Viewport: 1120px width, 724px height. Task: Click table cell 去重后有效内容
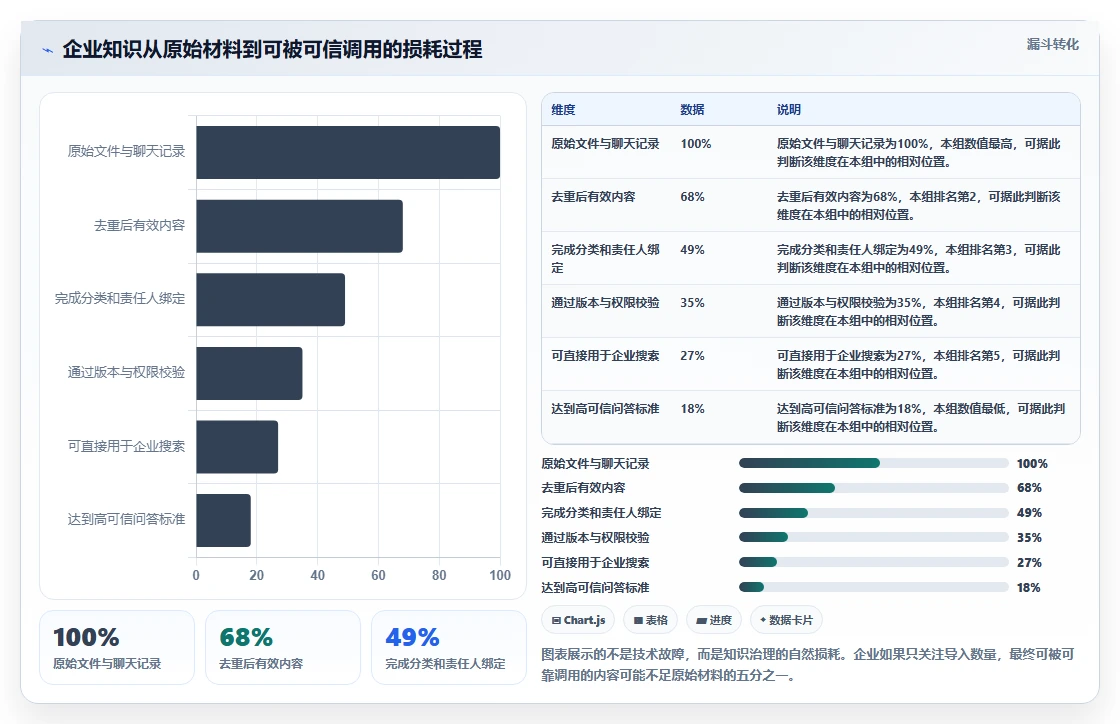(593, 196)
